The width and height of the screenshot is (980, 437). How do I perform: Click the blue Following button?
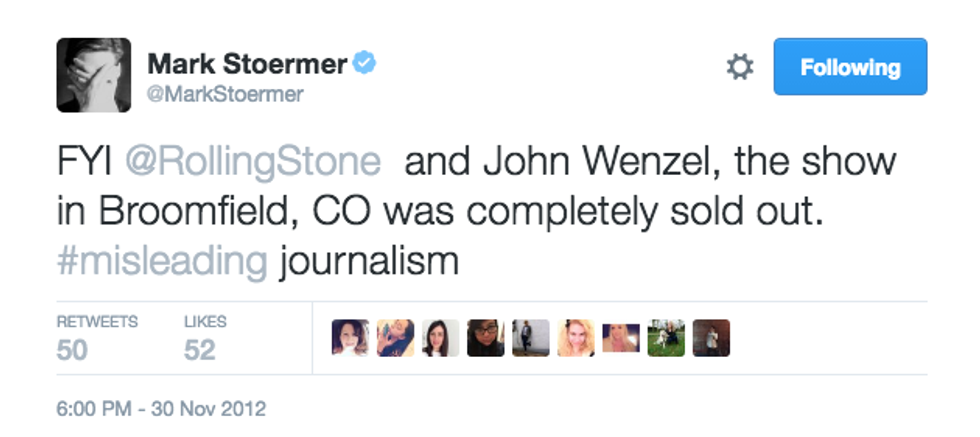coord(850,67)
